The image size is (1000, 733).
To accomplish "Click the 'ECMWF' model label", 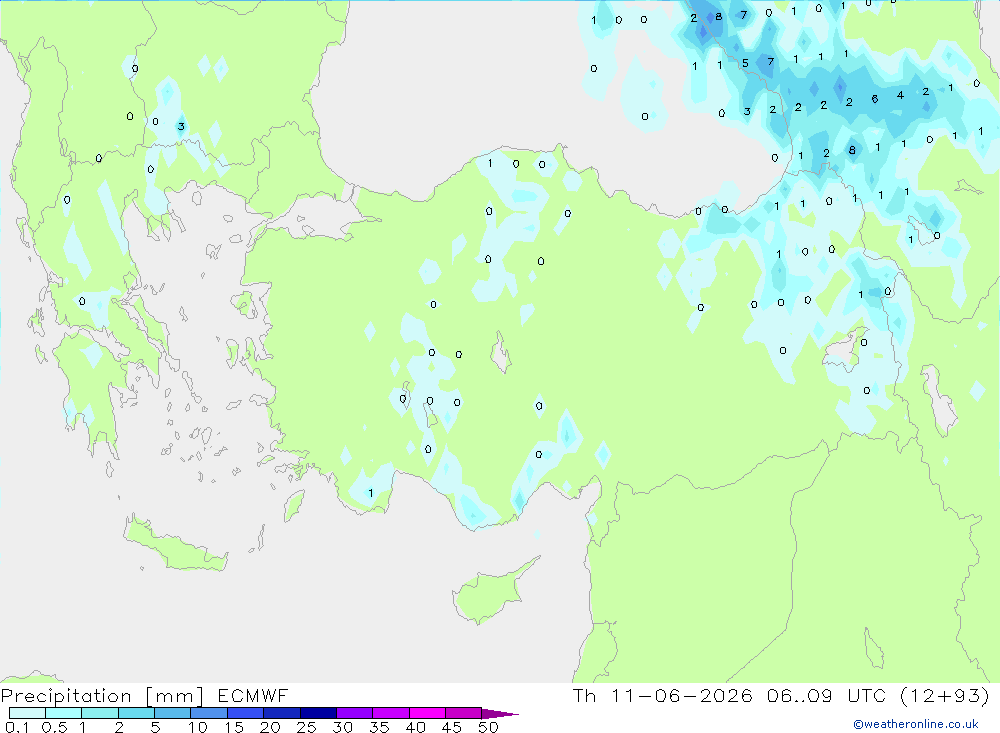I will [x=253, y=695].
